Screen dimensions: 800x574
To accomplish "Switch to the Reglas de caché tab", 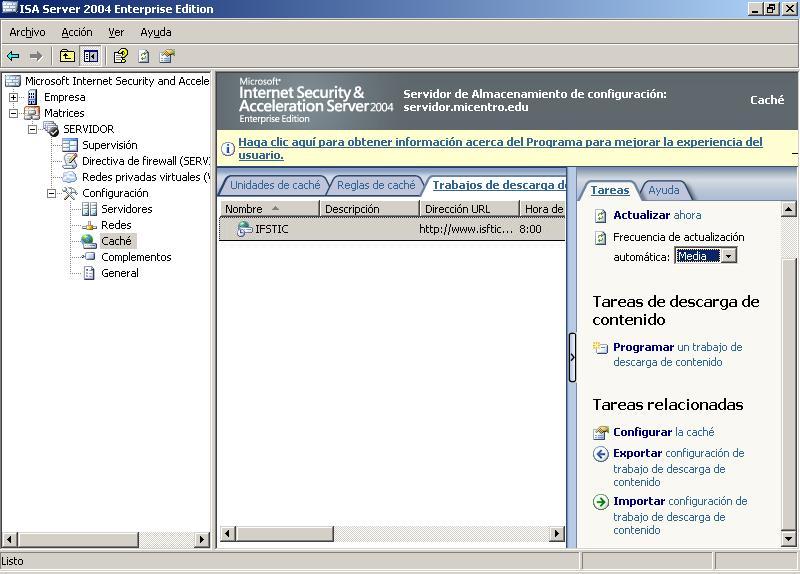I will coord(376,185).
